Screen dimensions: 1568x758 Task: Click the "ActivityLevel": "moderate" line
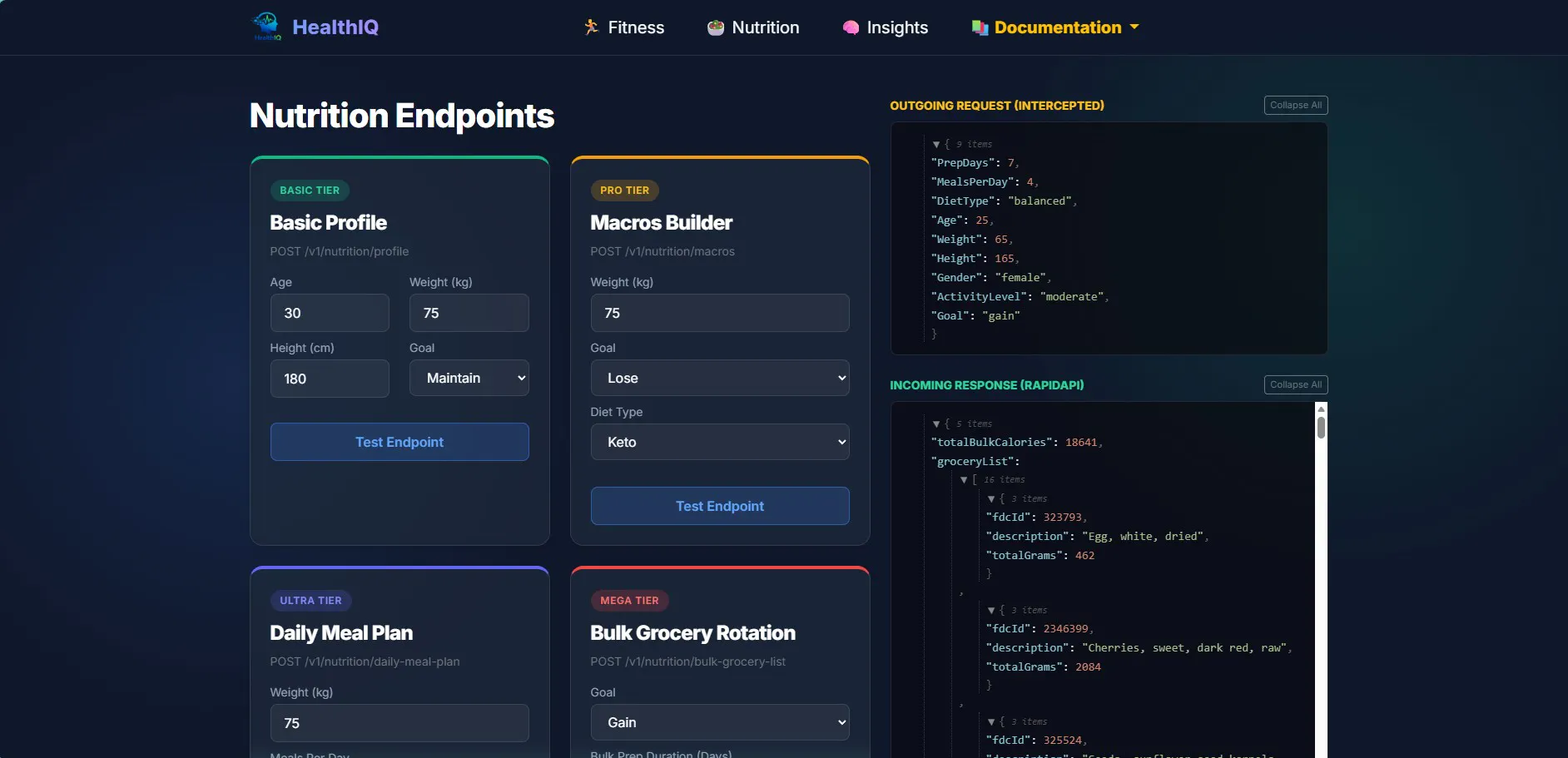(1020, 297)
